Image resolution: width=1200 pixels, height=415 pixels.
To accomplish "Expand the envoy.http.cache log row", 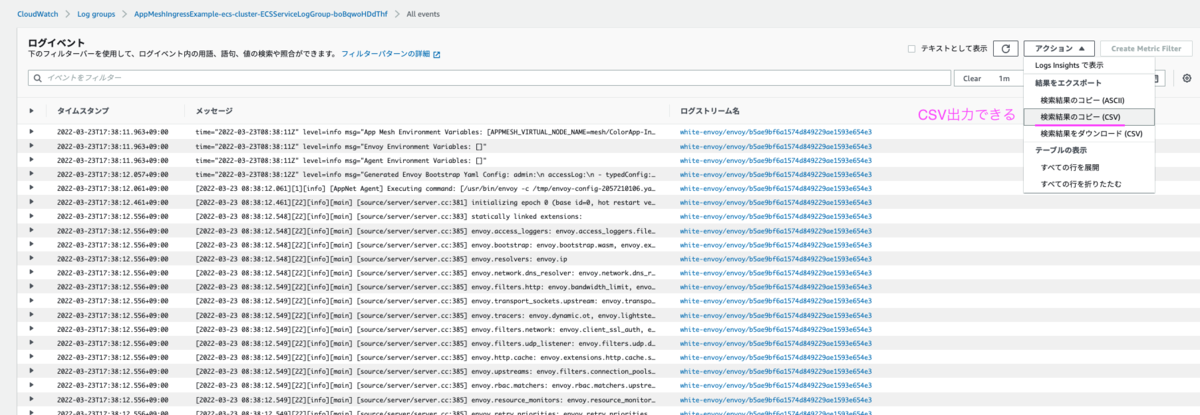I will (32, 356).
